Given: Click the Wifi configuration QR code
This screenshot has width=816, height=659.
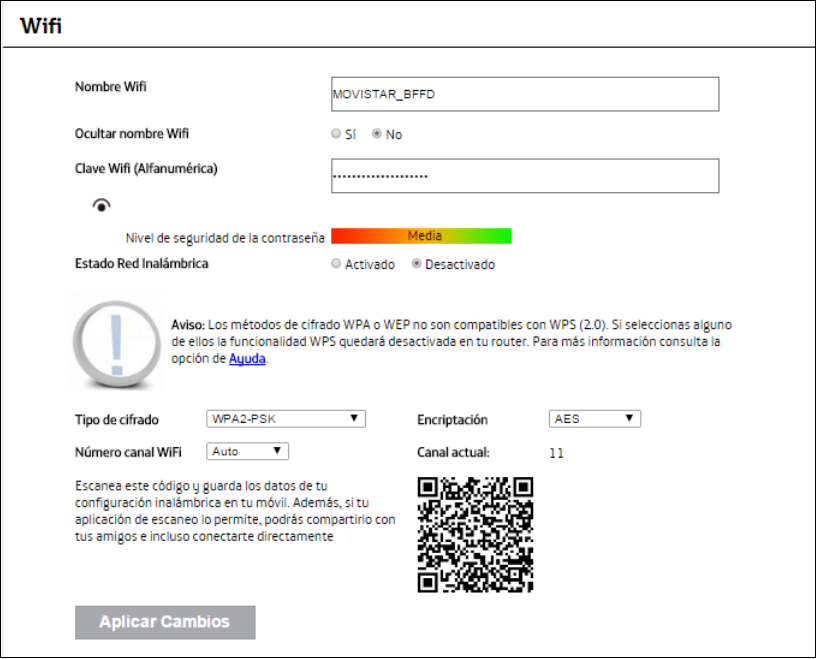Looking at the screenshot, I should (x=475, y=535).
